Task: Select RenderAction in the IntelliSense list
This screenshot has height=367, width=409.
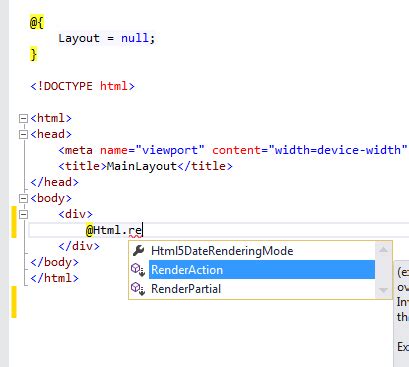Action: coord(262,270)
